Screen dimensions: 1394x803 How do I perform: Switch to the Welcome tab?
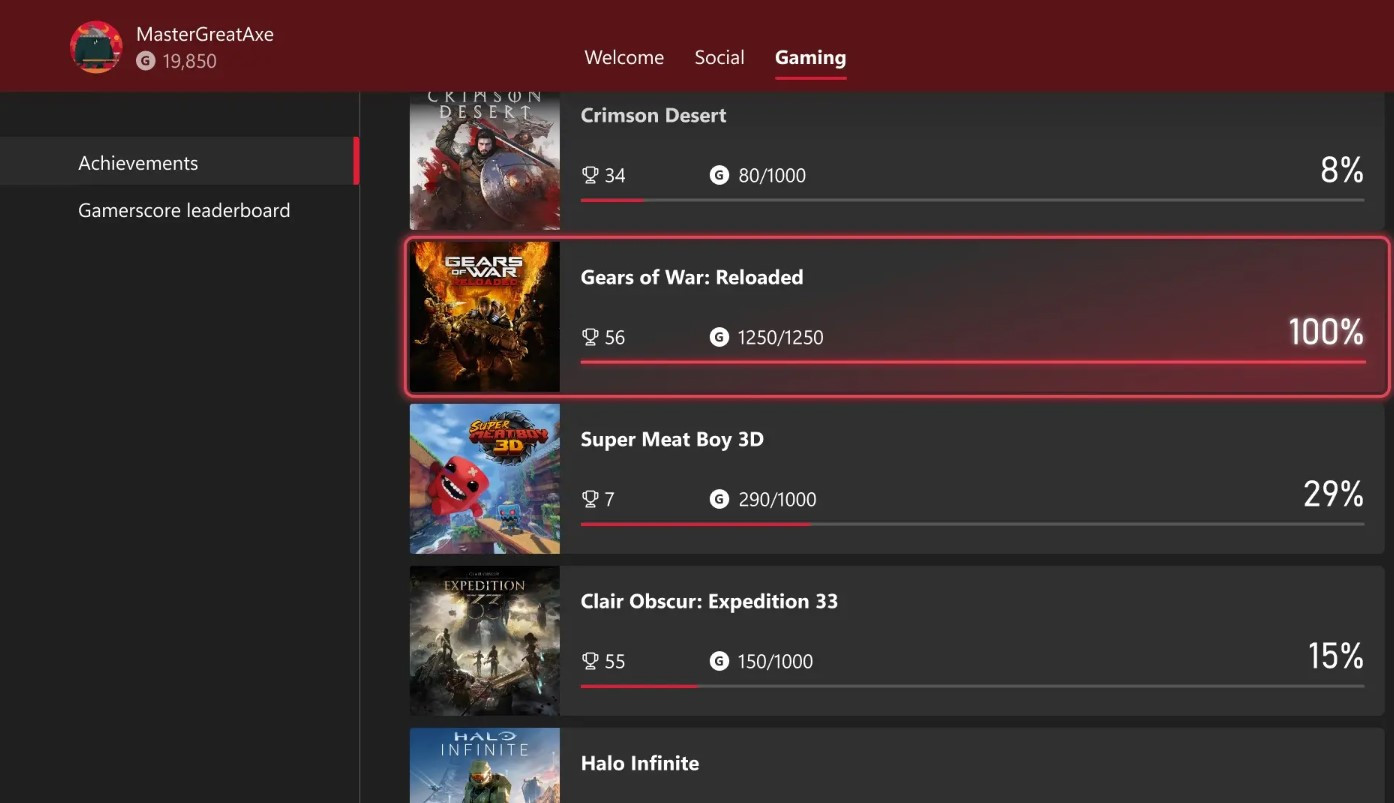[x=624, y=57]
